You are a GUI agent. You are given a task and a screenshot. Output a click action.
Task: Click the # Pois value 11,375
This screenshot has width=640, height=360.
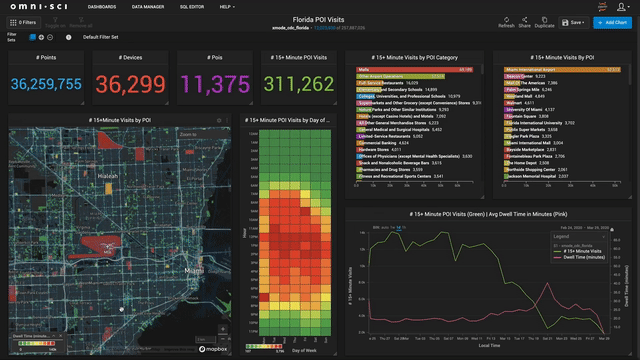pyautogui.click(x=215, y=84)
